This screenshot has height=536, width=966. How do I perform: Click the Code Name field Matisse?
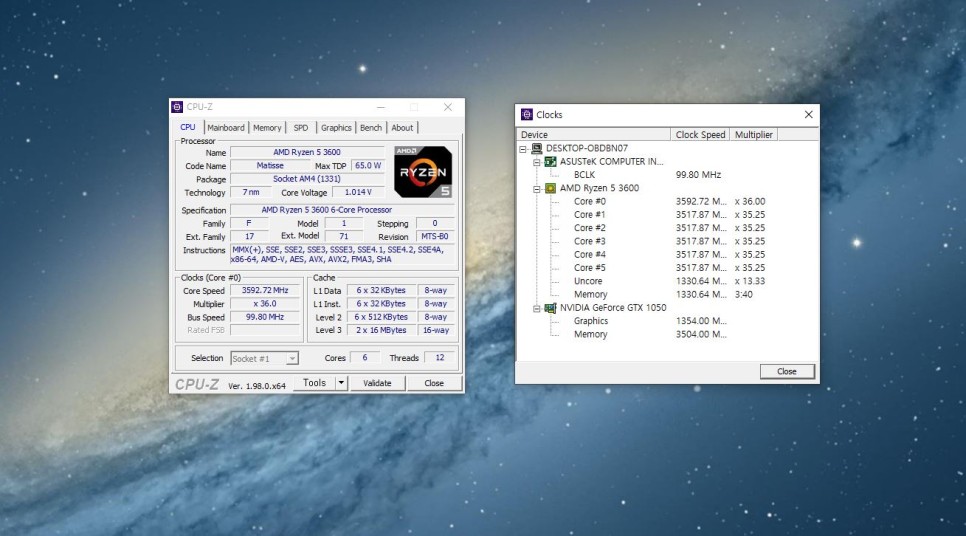(270, 166)
